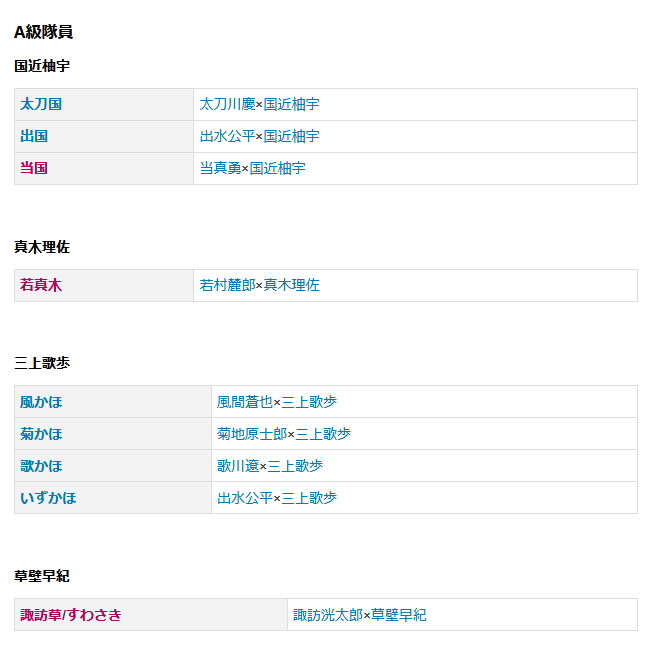Click the 当真勇 character link
Viewport: 651px width, 648px height.
[220, 168]
